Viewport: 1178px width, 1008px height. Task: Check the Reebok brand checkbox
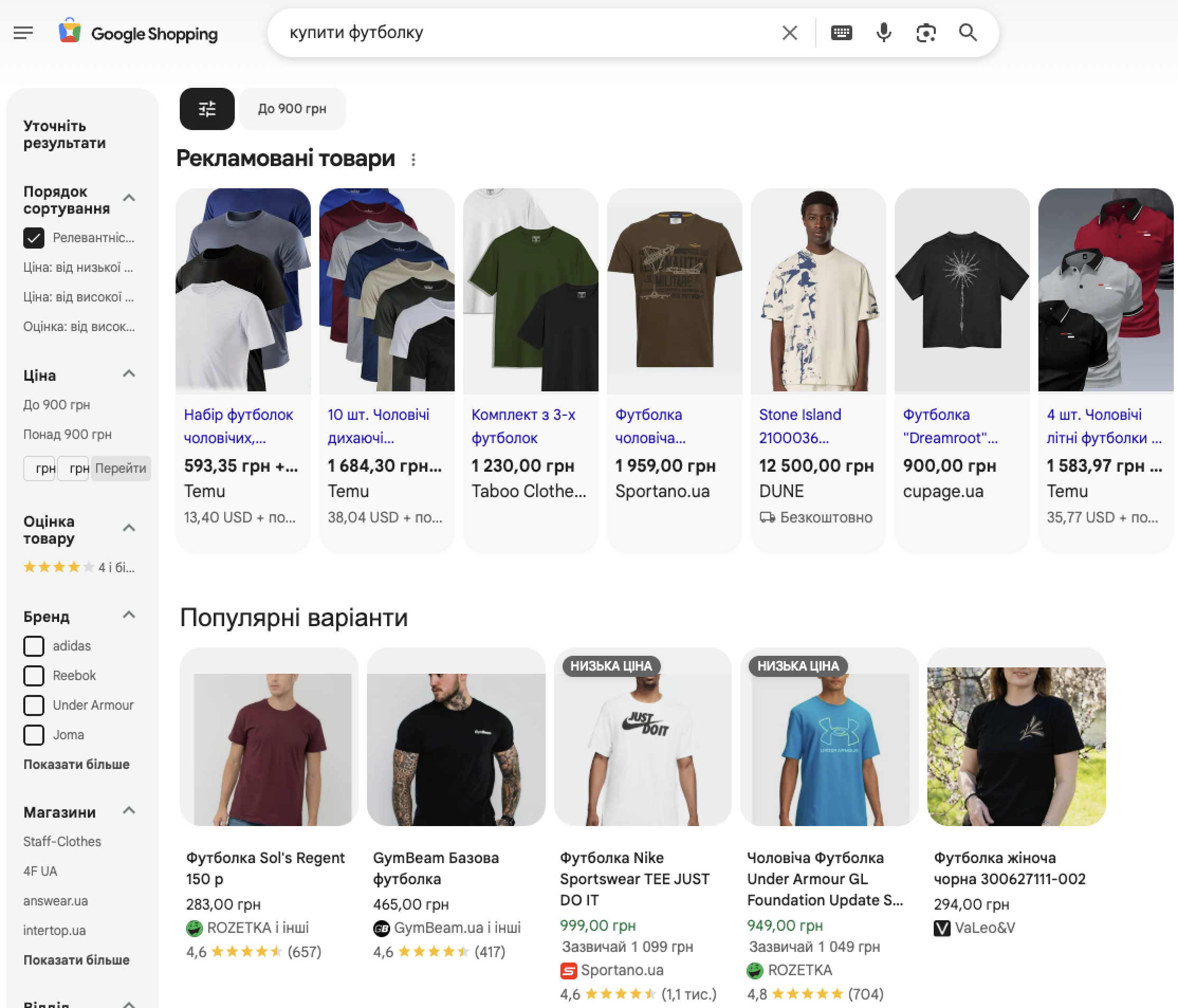[x=33, y=676]
